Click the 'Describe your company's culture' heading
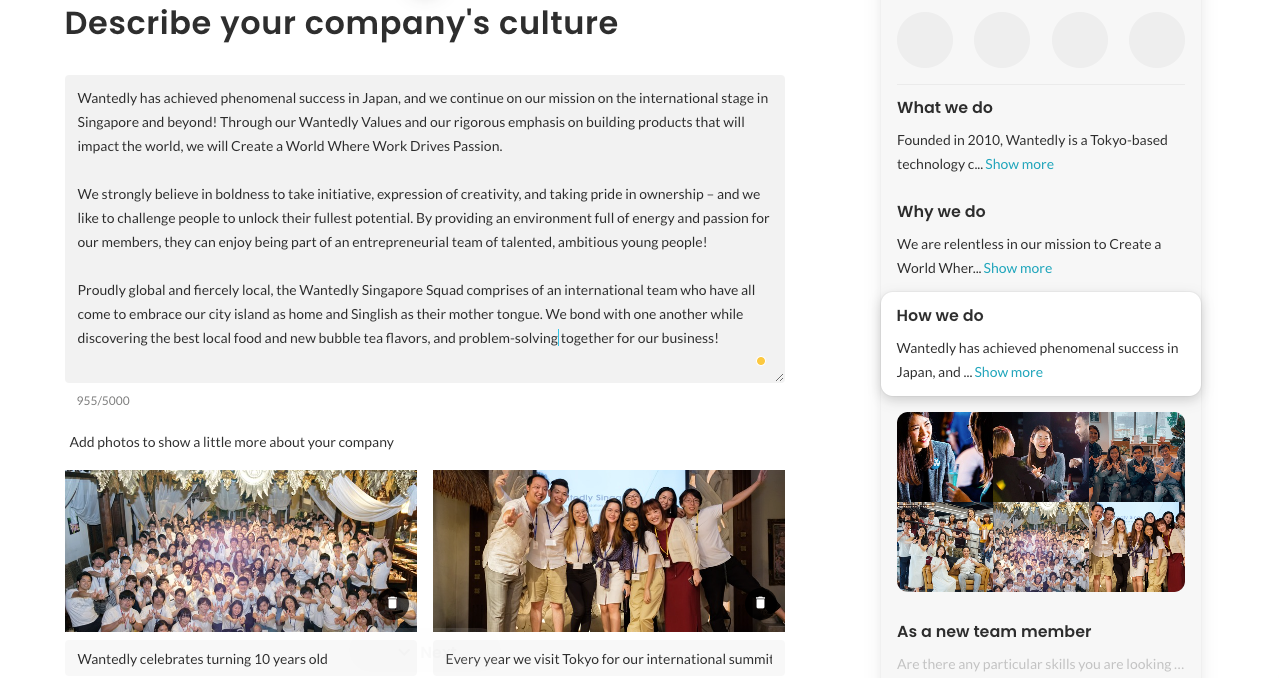This screenshot has height=678, width=1279. [342, 23]
